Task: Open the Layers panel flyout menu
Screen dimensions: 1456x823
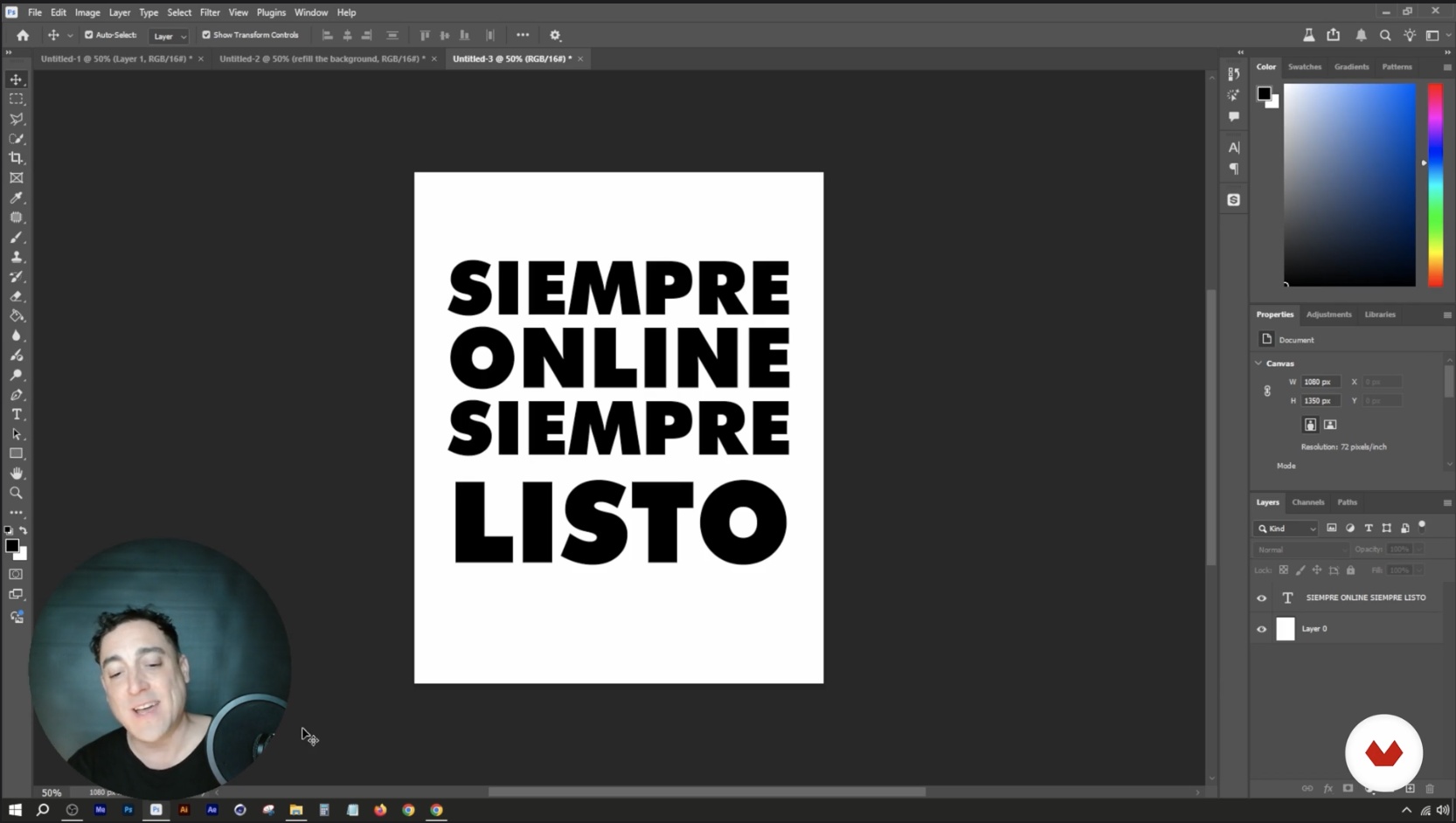Action: point(1447,503)
